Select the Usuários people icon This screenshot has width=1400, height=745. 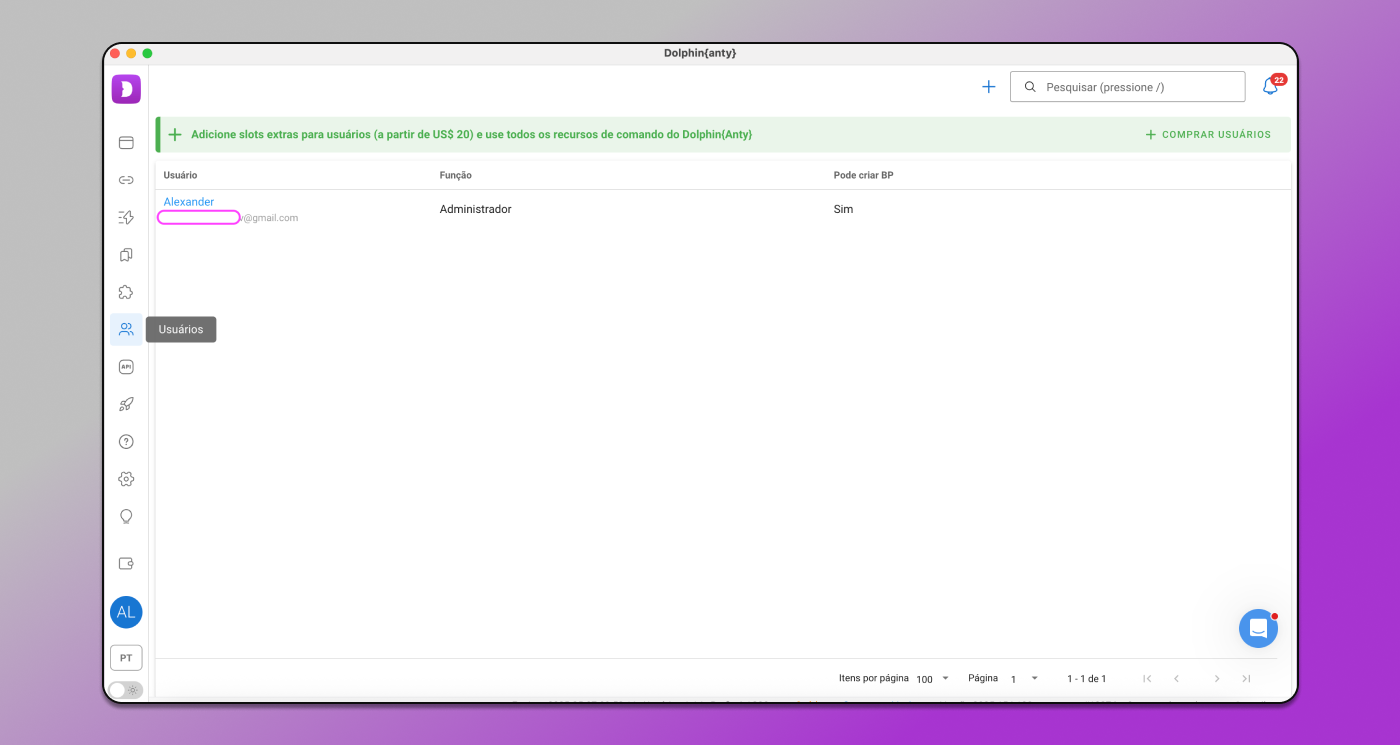(x=126, y=329)
